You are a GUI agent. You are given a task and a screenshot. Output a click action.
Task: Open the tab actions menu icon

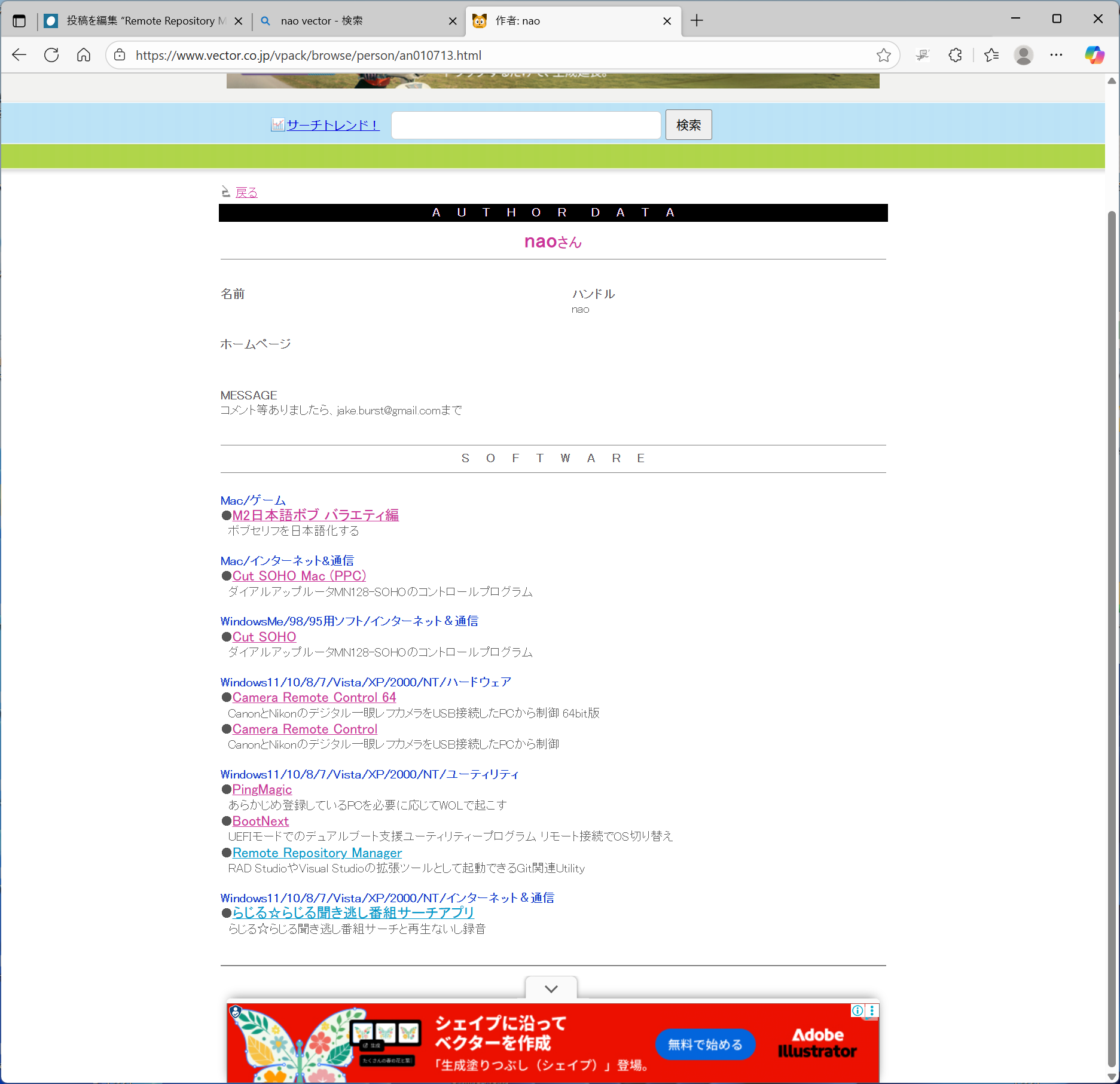tap(19, 21)
